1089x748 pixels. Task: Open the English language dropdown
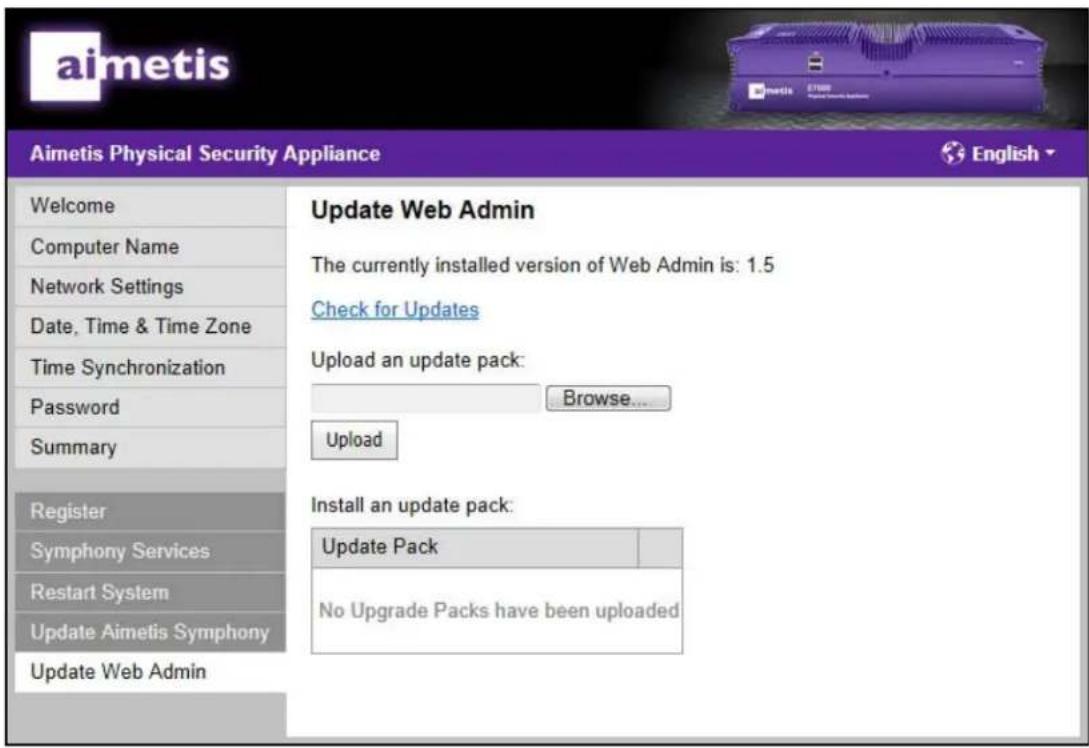(998, 153)
